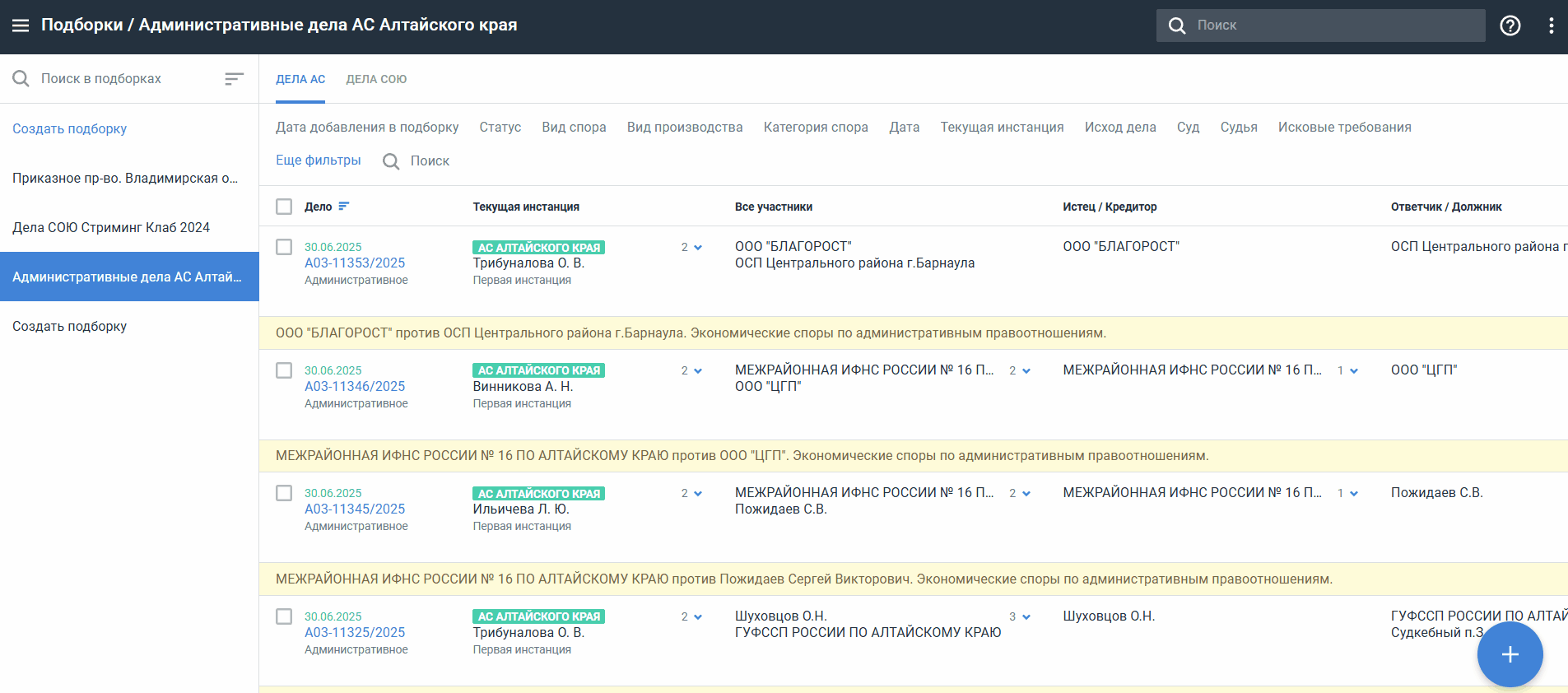
Task: Switch to ДЕЛА СОЮ tab
Action: pyautogui.click(x=376, y=79)
